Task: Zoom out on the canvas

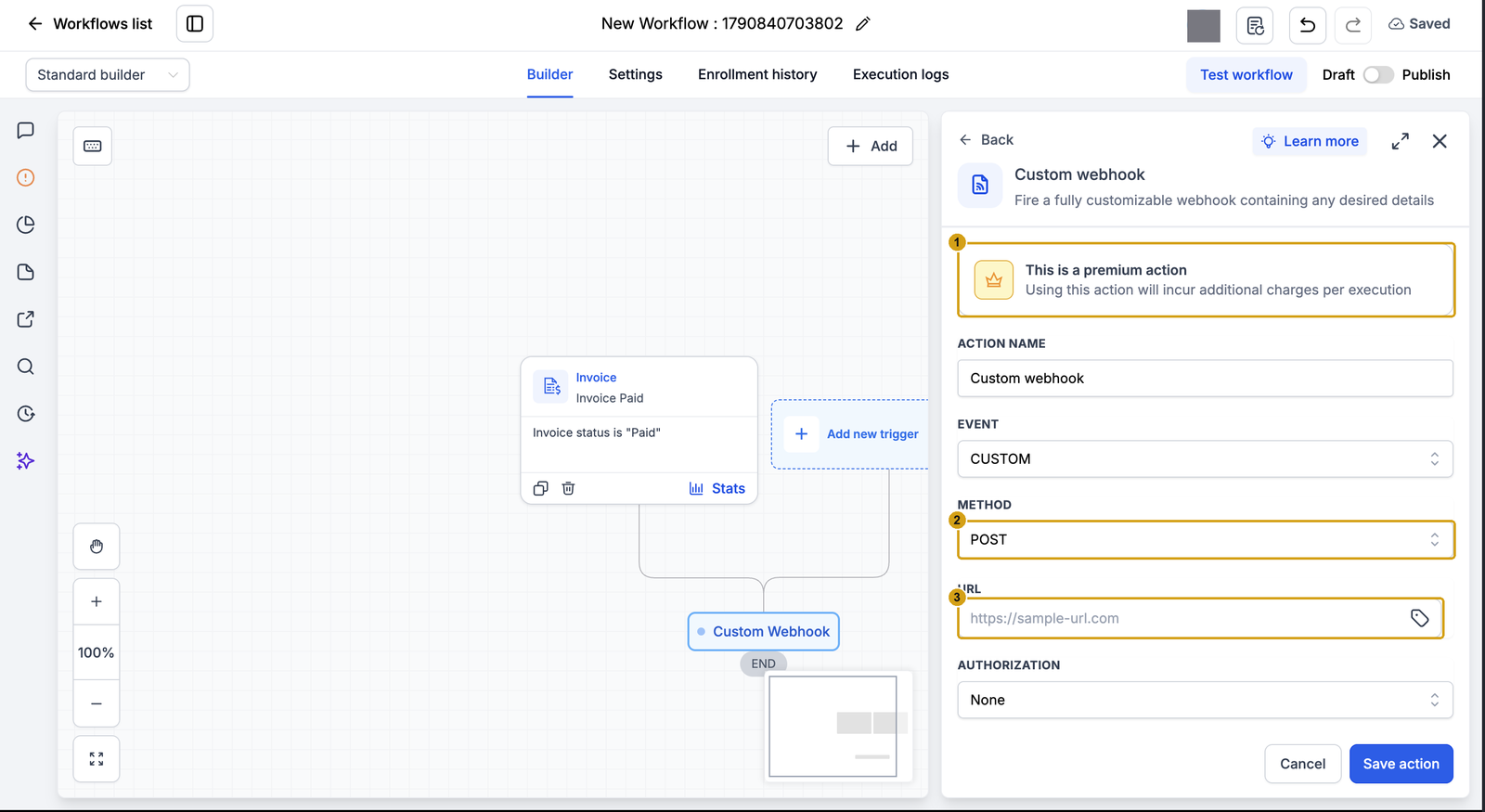Action: point(97,703)
